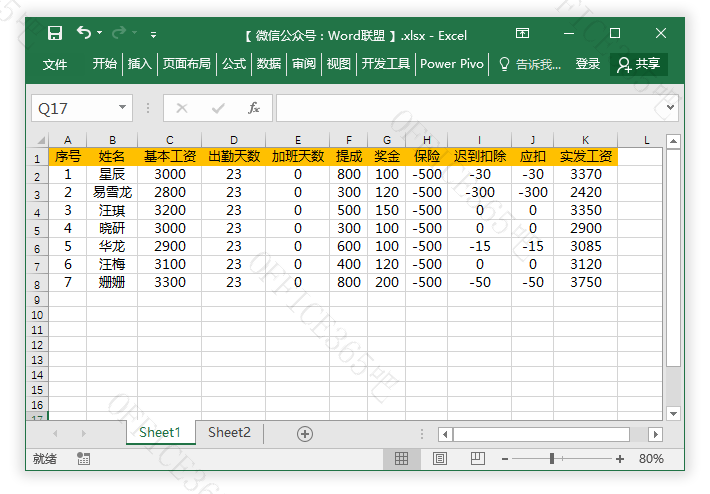
Task: Click the New Sheet plus icon
Action: [305, 434]
